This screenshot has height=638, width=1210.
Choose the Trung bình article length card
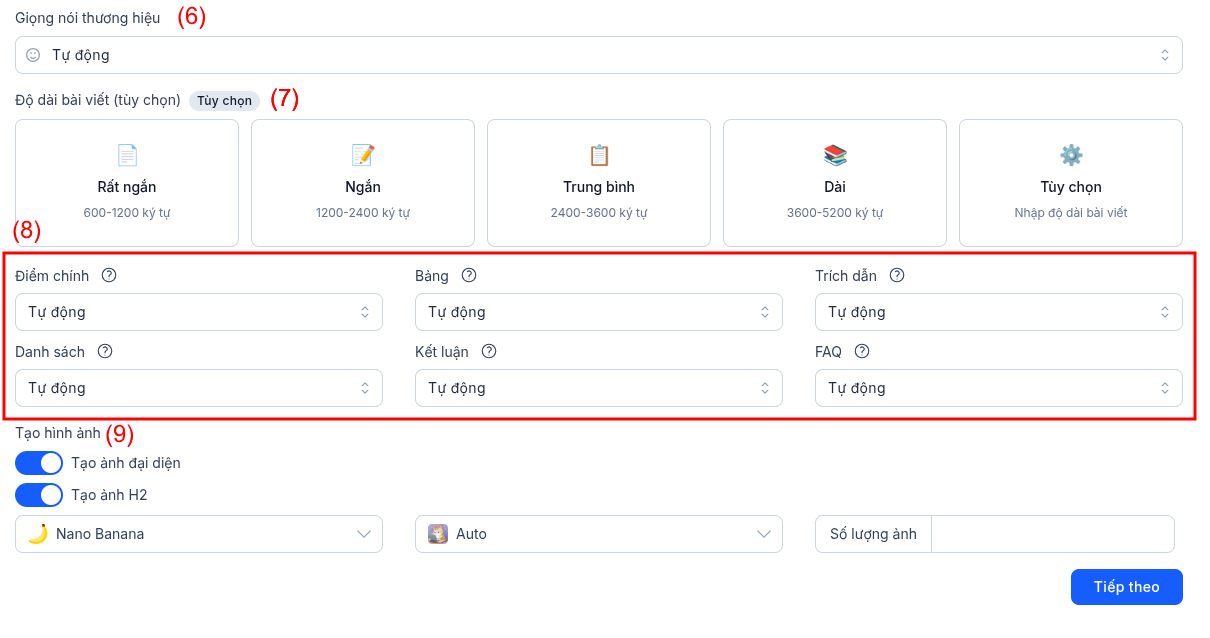point(599,183)
